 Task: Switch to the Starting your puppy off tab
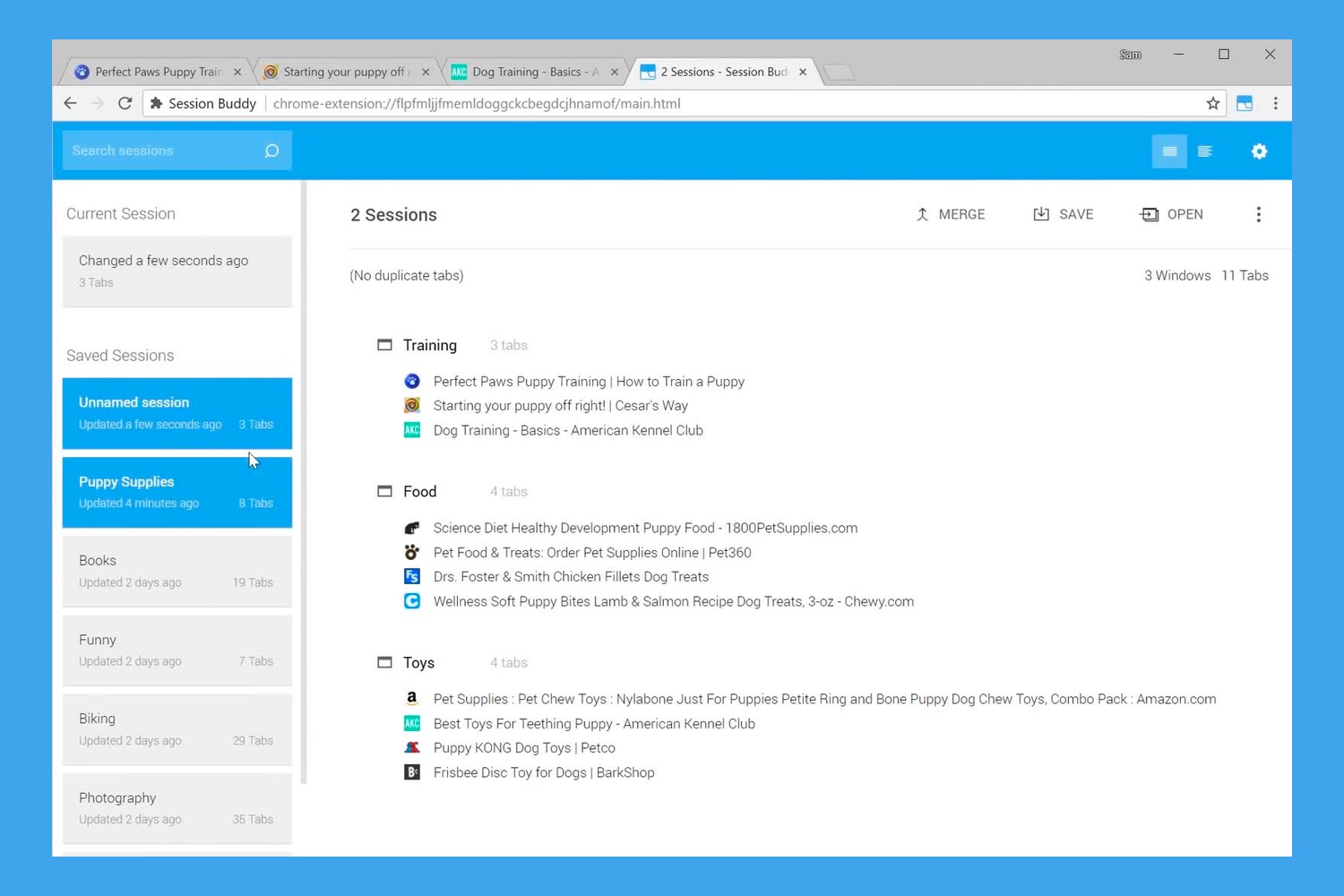(x=345, y=72)
